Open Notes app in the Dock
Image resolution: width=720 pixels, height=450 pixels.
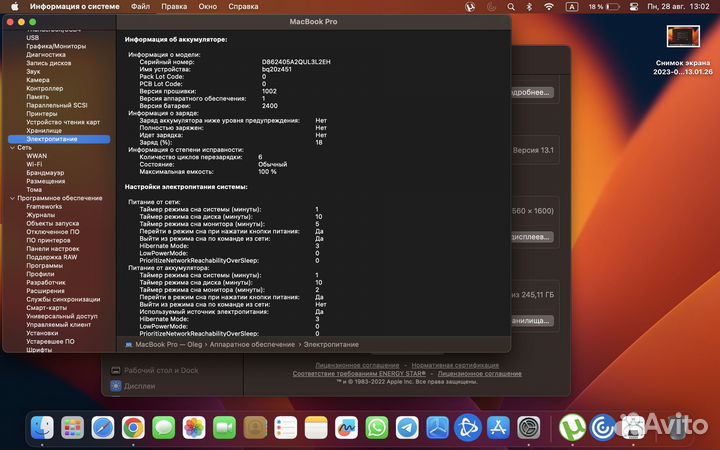pyautogui.click(x=316, y=428)
